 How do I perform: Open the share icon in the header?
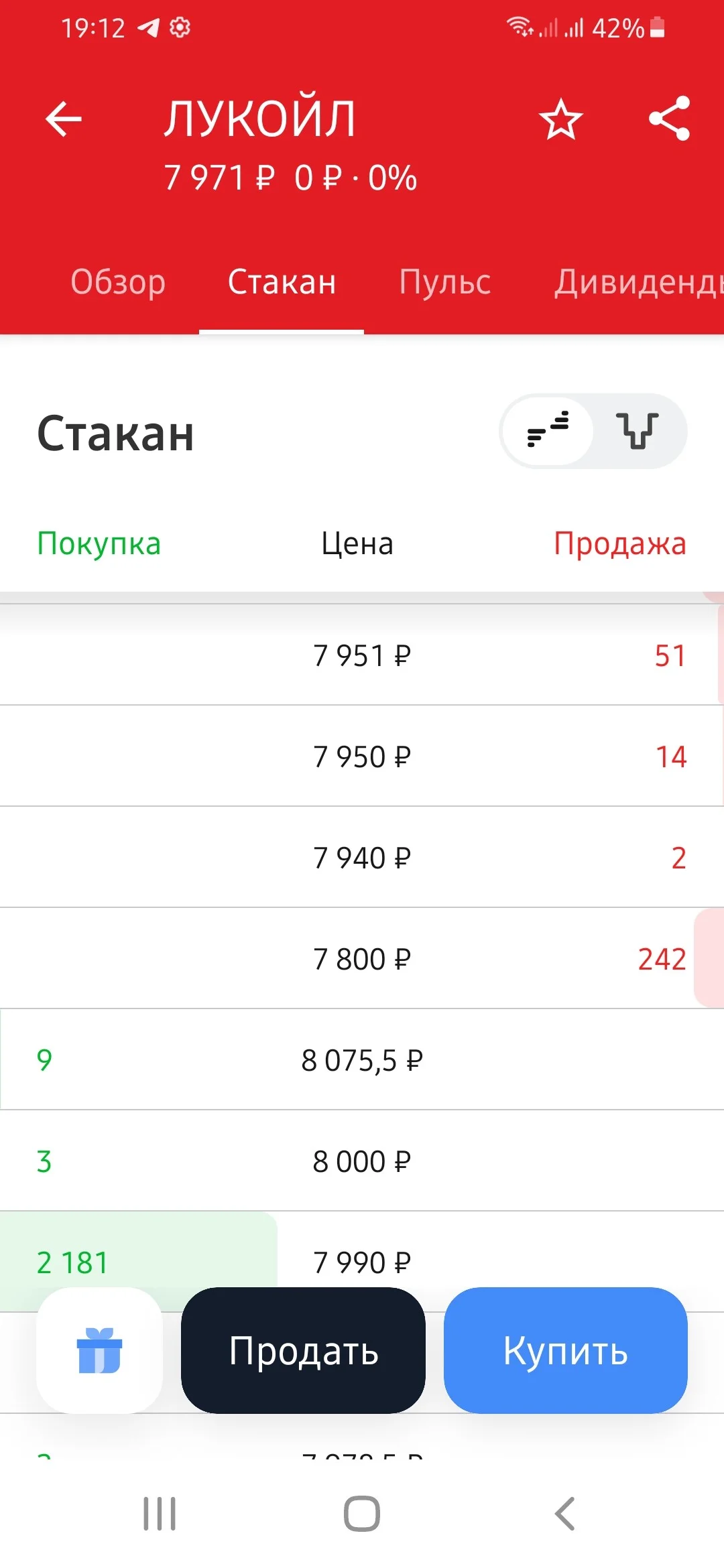click(x=670, y=119)
